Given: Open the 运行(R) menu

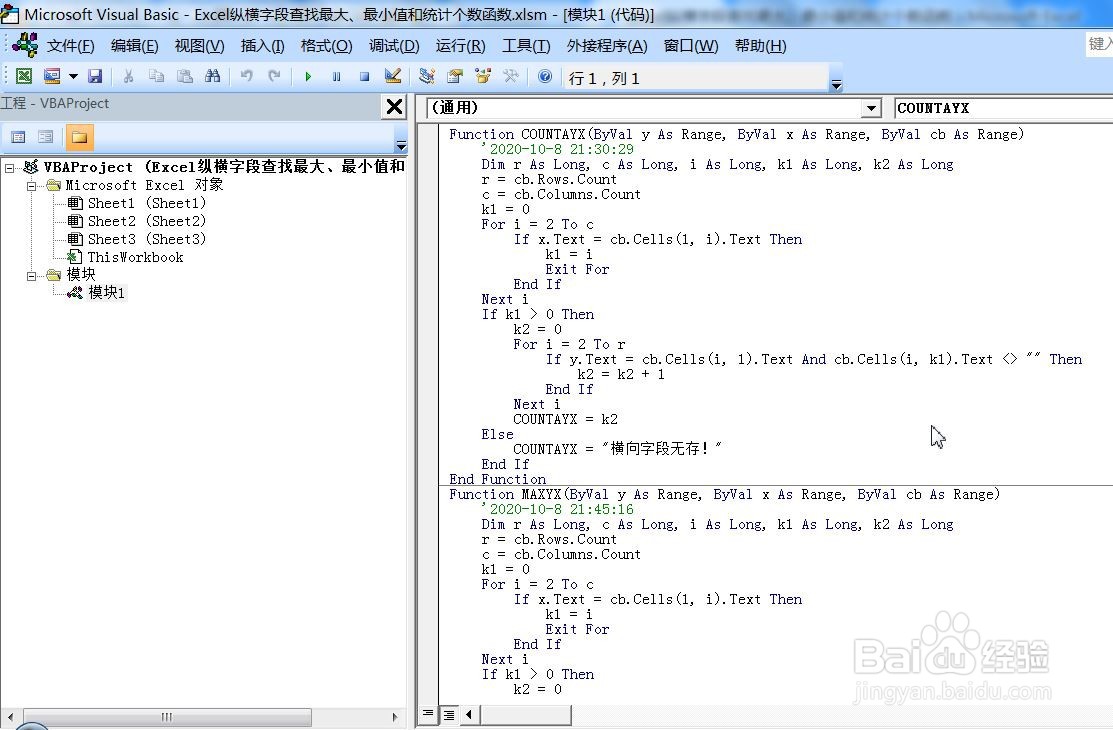Looking at the screenshot, I should [459, 45].
